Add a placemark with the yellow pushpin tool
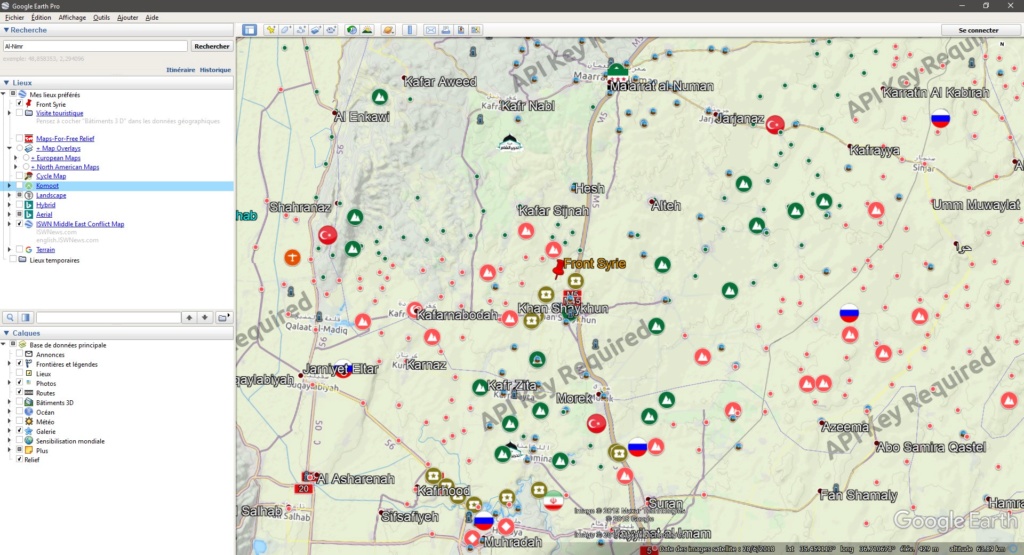Screen dimensions: 1024x555 tap(270, 30)
